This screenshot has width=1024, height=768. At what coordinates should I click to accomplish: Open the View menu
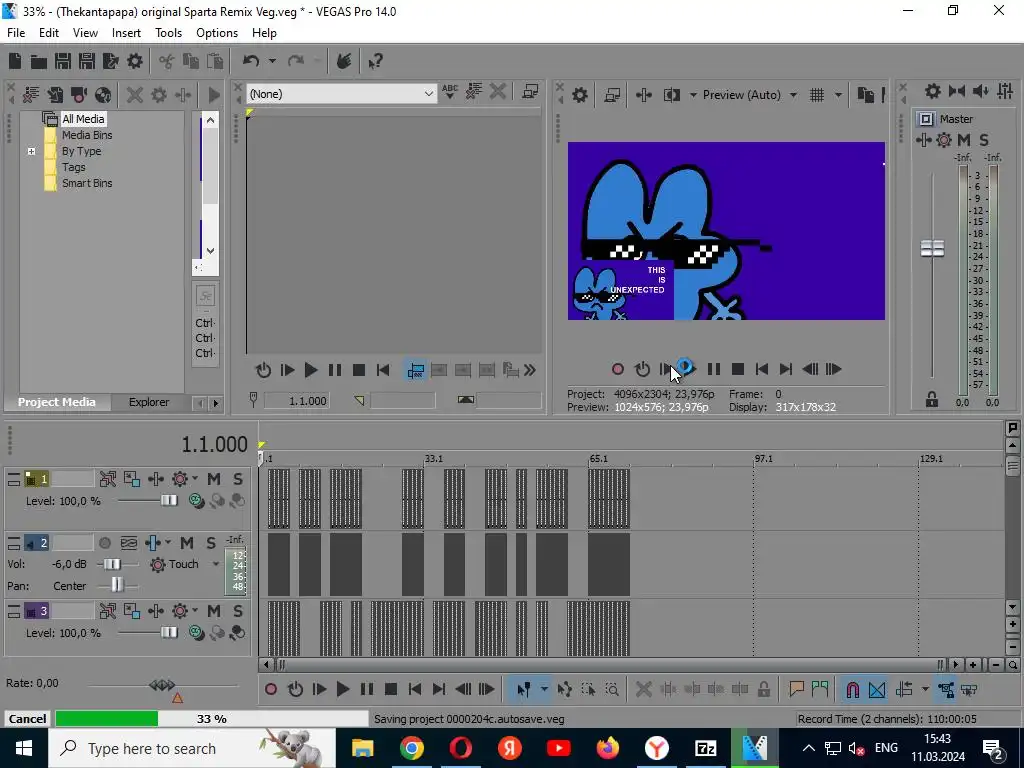pyautogui.click(x=86, y=33)
